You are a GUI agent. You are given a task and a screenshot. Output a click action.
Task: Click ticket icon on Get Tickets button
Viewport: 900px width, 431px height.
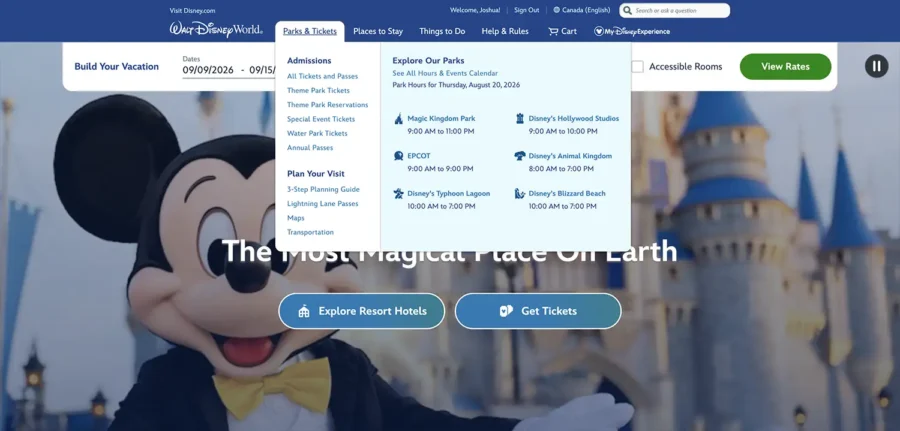coord(506,311)
